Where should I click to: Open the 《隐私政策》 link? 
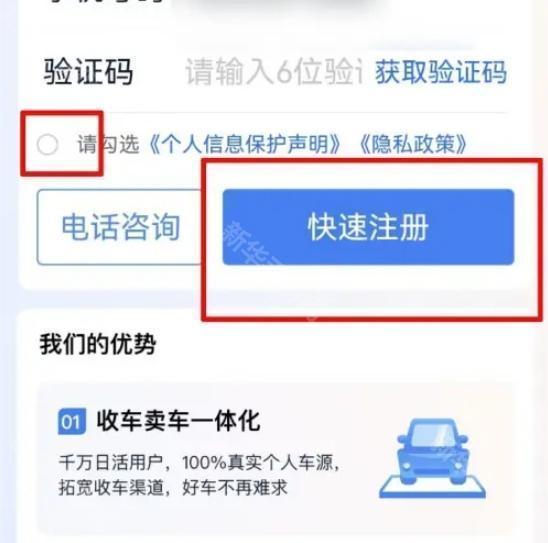pos(413,144)
